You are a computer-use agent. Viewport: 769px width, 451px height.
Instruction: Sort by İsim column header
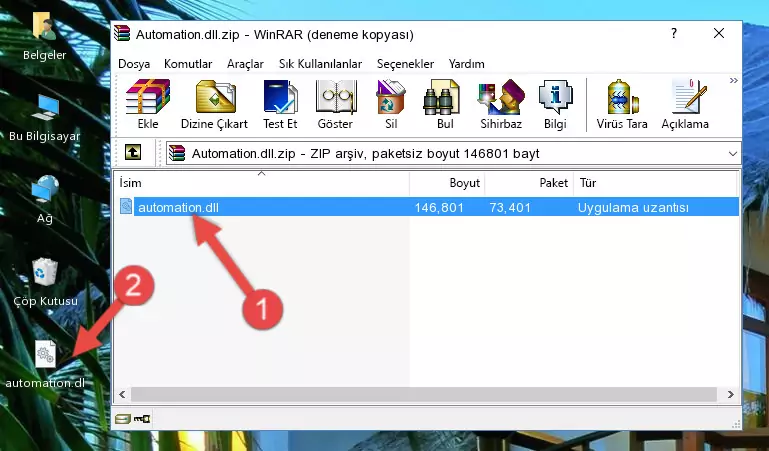pyautogui.click(x=262, y=183)
